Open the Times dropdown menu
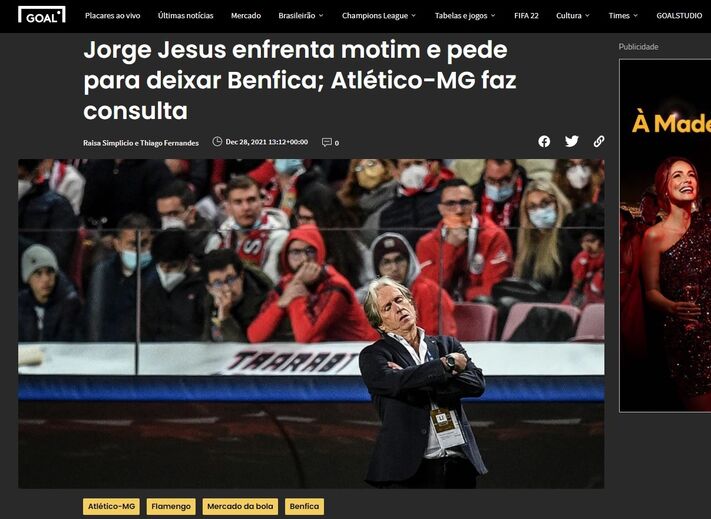The image size is (711, 519). [x=623, y=15]
